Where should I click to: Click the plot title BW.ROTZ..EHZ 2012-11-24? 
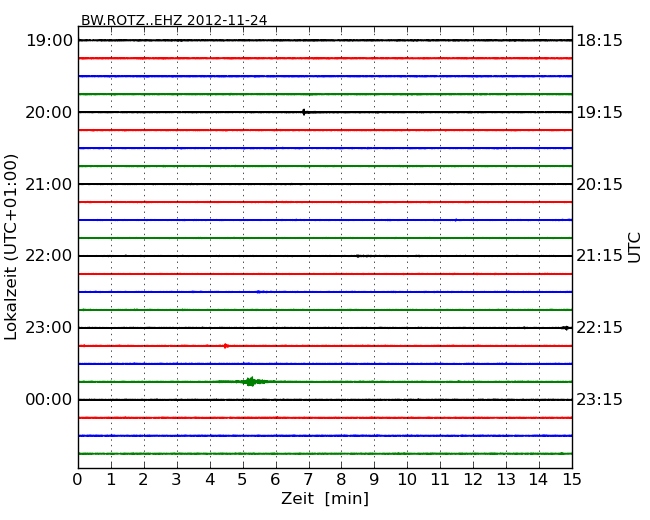tap(174, 20)
